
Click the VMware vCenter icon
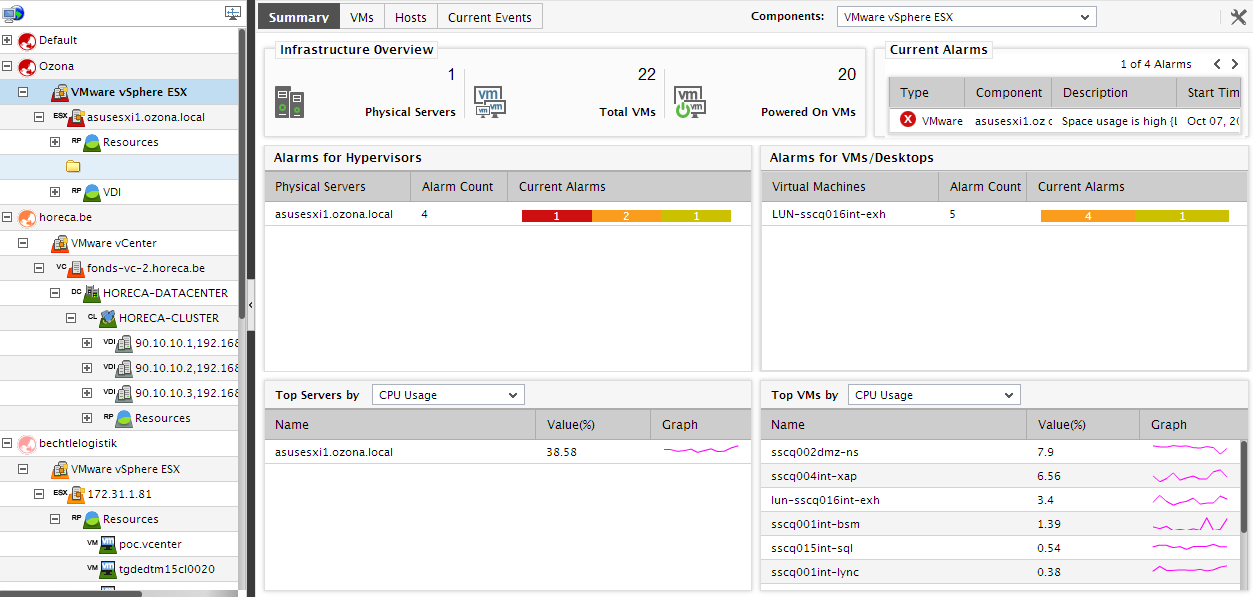(x=59, y=243)
